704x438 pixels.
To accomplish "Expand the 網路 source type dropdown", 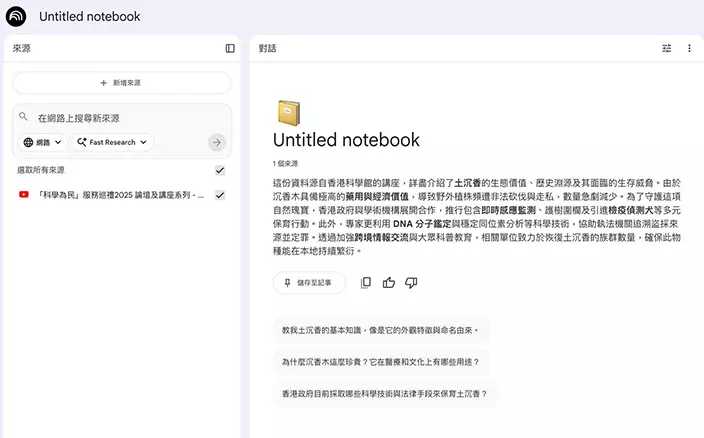I will tap(43, 142).
